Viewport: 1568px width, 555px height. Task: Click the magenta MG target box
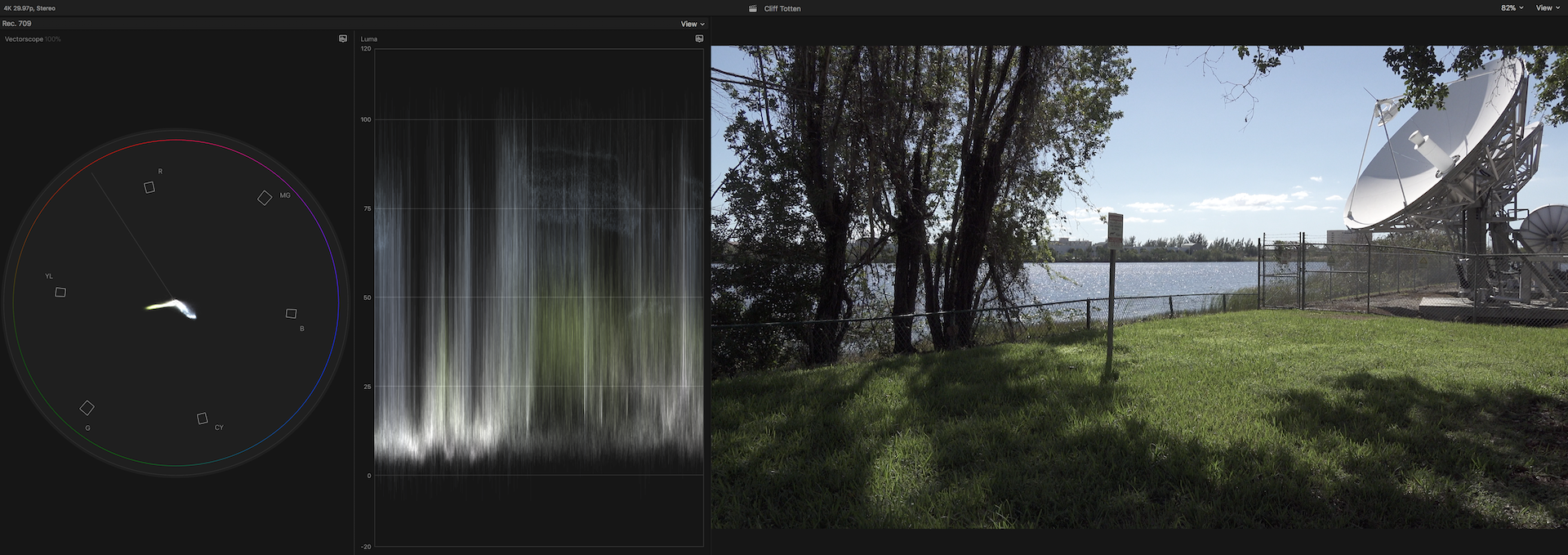(265, 198)
